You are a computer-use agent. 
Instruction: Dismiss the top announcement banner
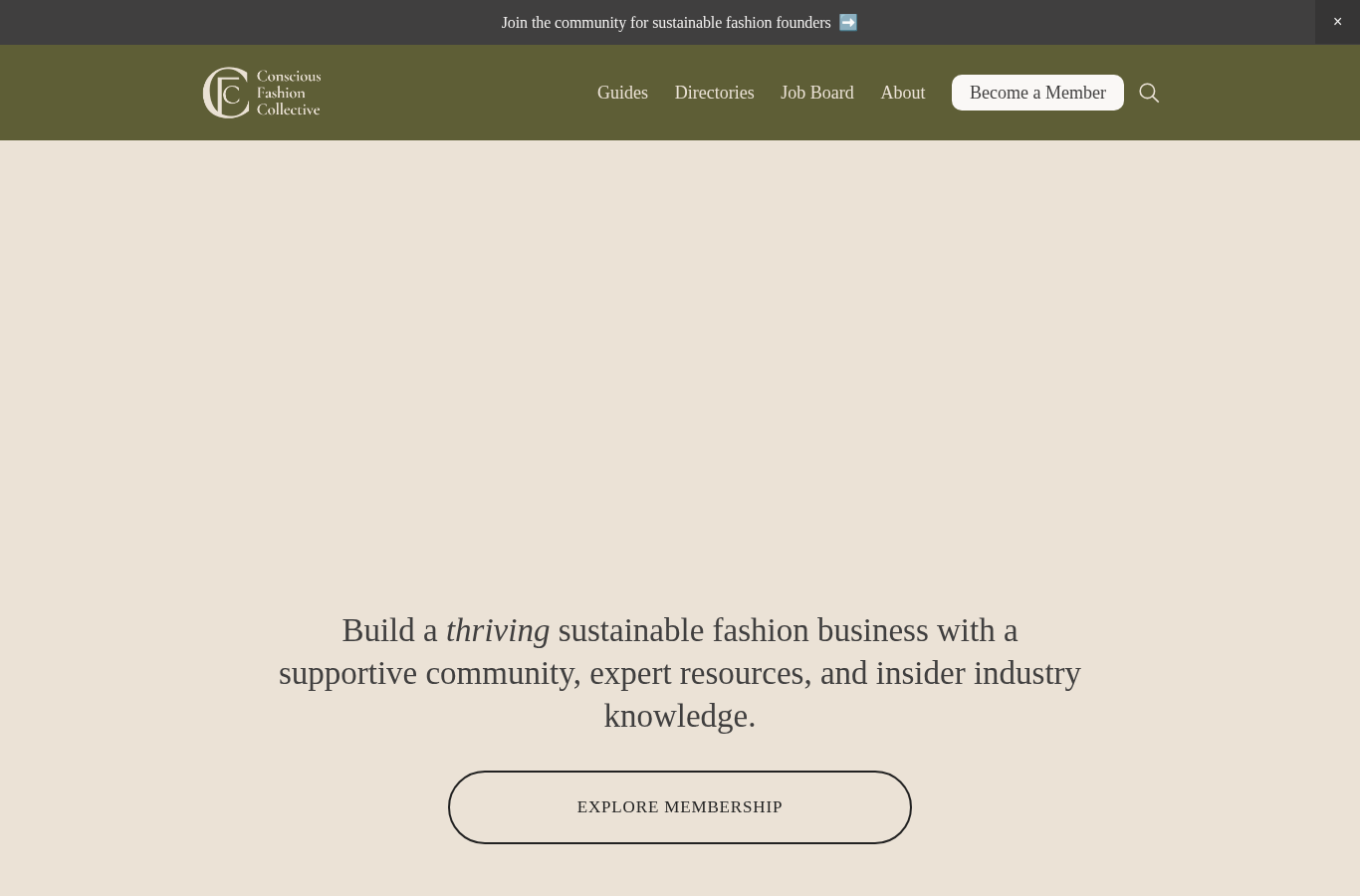click(1337, 22)
